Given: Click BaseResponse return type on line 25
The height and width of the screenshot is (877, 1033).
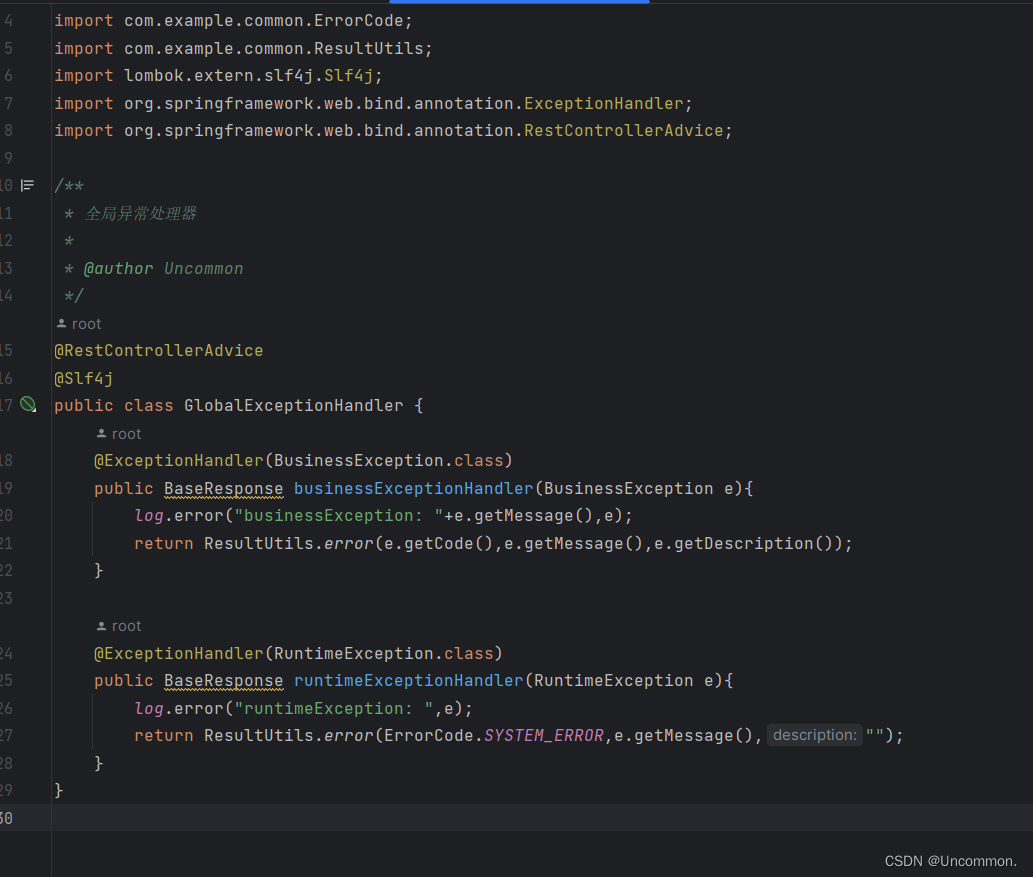Looking at the screenshot, I should (x=223, y=681).
